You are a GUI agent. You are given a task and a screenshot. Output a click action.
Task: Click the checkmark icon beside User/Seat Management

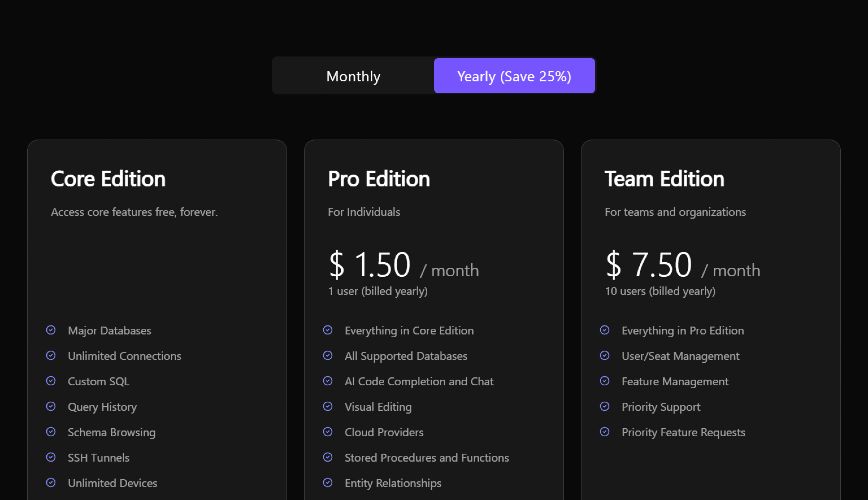tap(604, 355)
